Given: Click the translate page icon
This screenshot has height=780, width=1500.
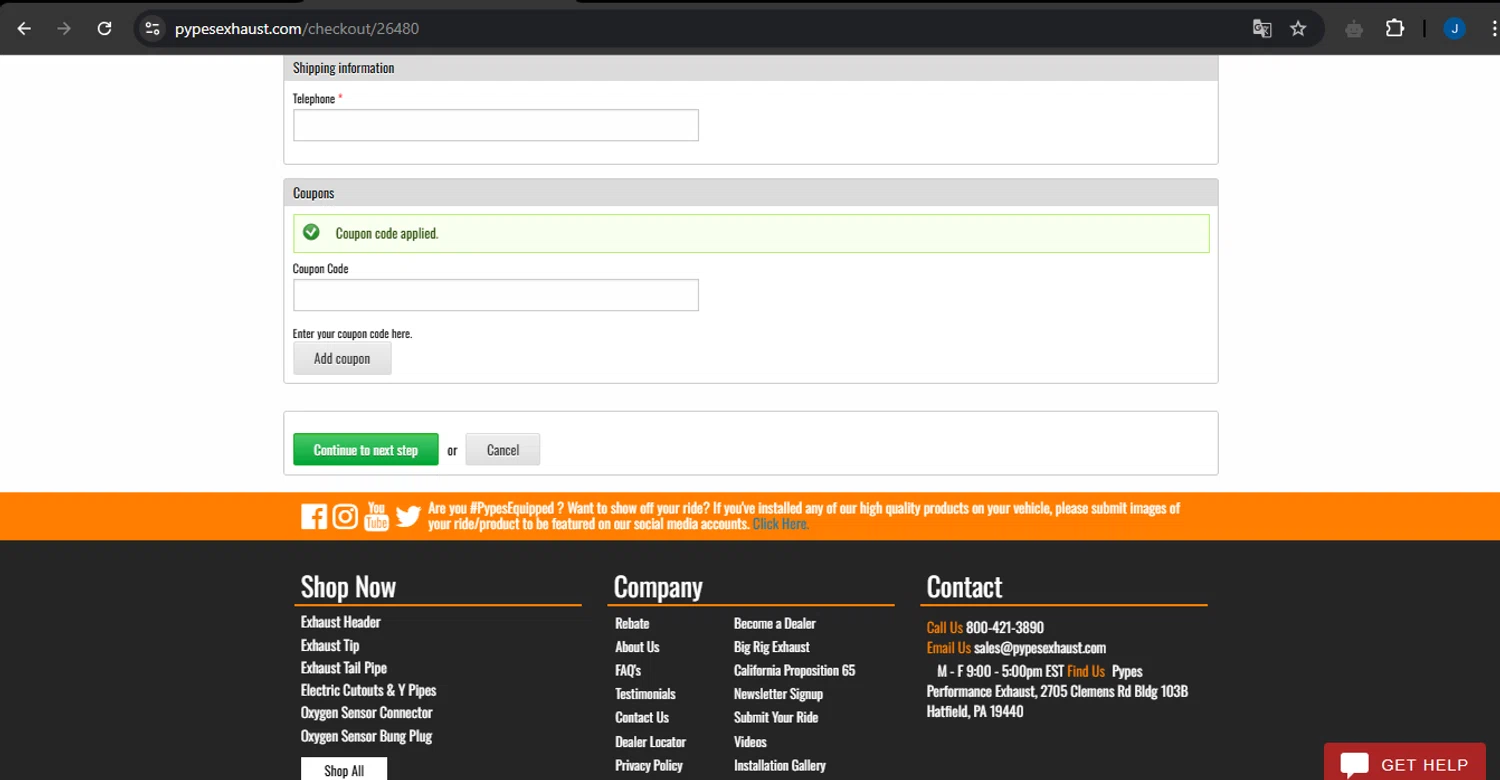Looking at the screenshot, I should [1262, 29].
